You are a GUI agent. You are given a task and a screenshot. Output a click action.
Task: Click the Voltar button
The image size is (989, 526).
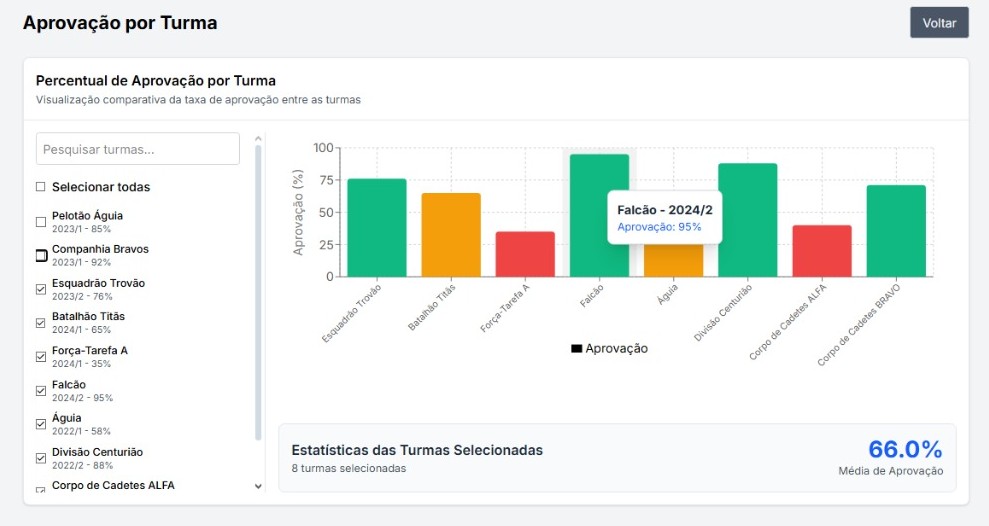pos(939,23)
